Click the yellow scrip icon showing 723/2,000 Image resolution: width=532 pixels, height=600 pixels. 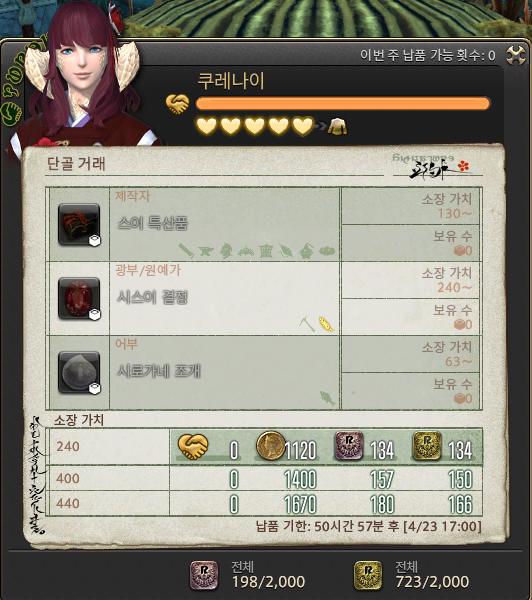click(x=368, y=576)
